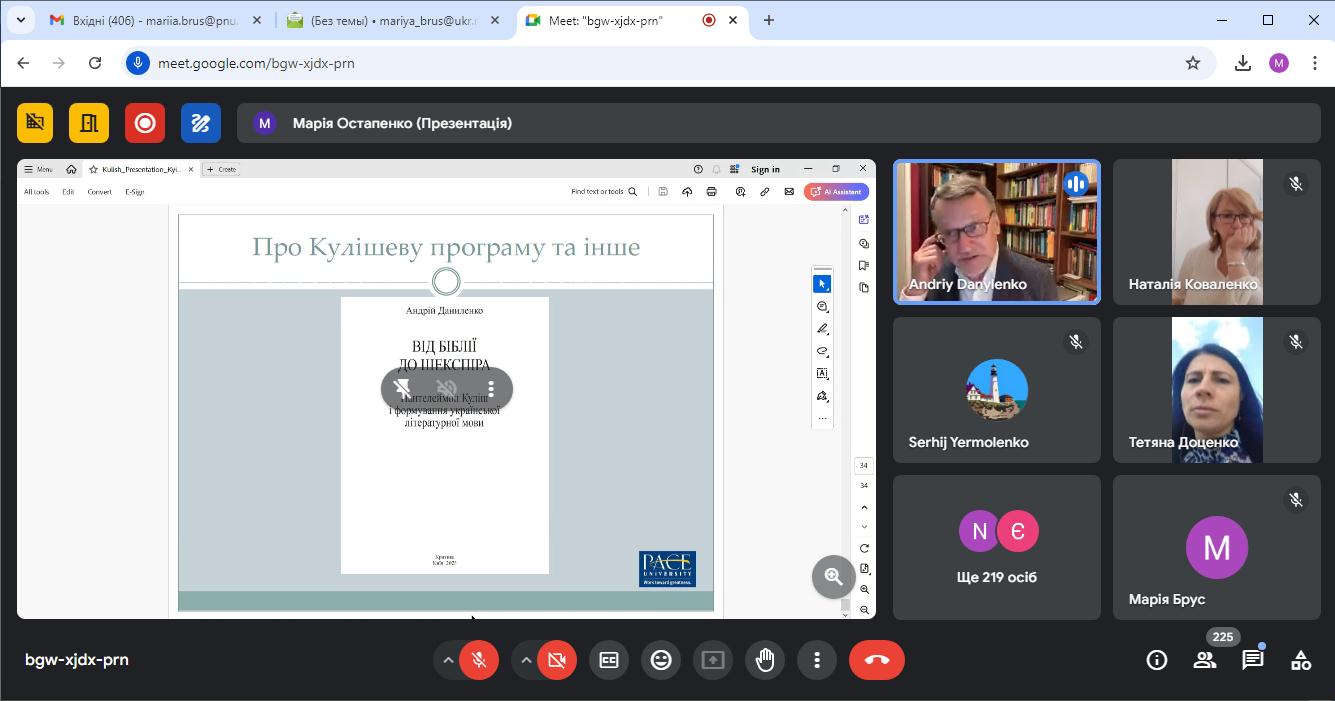Switch to the ukr.net mail tab
This screenshot has width=1335, height=701.
coord(385,20)
